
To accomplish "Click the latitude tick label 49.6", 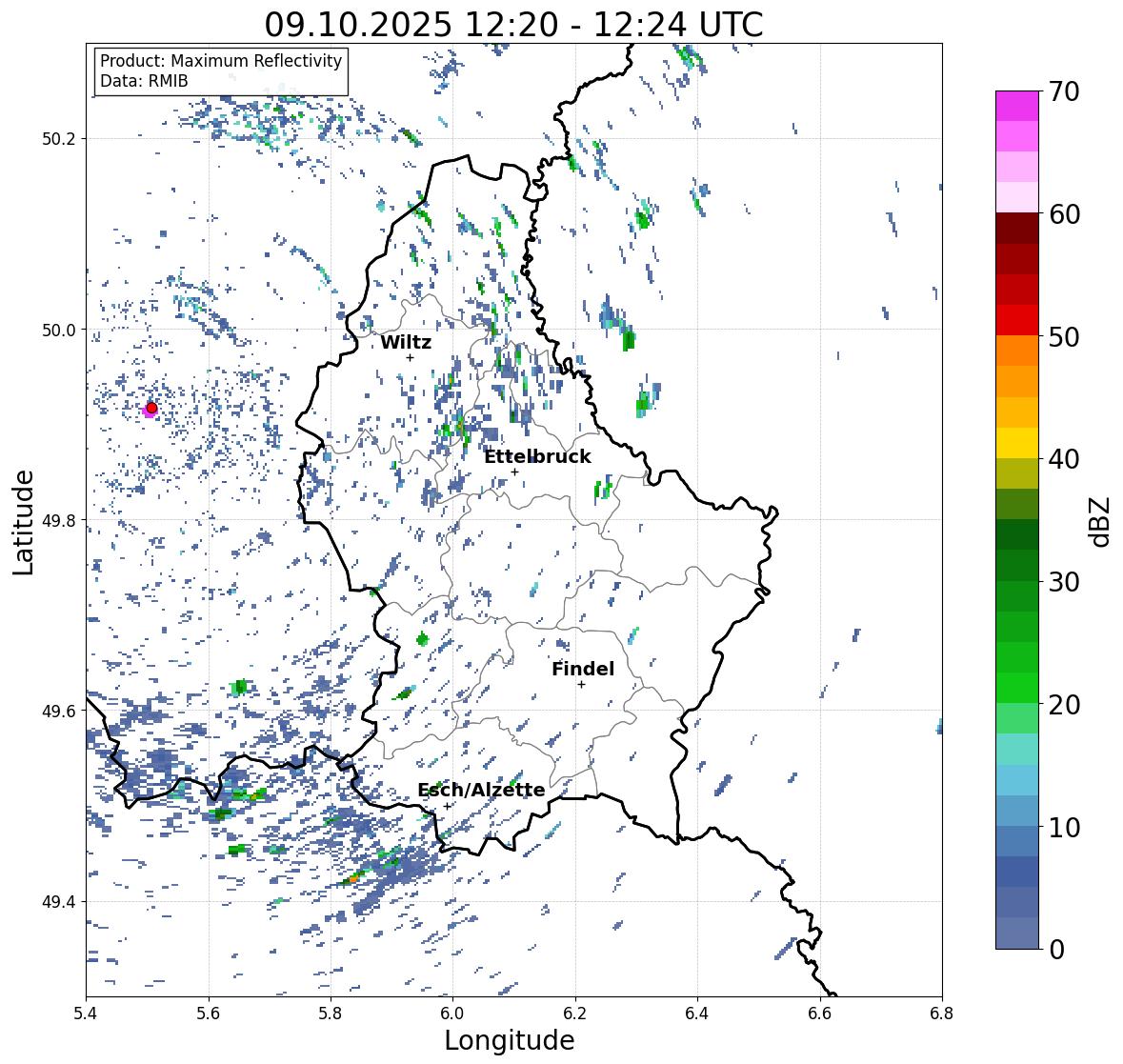I will (x=59, y=711).
